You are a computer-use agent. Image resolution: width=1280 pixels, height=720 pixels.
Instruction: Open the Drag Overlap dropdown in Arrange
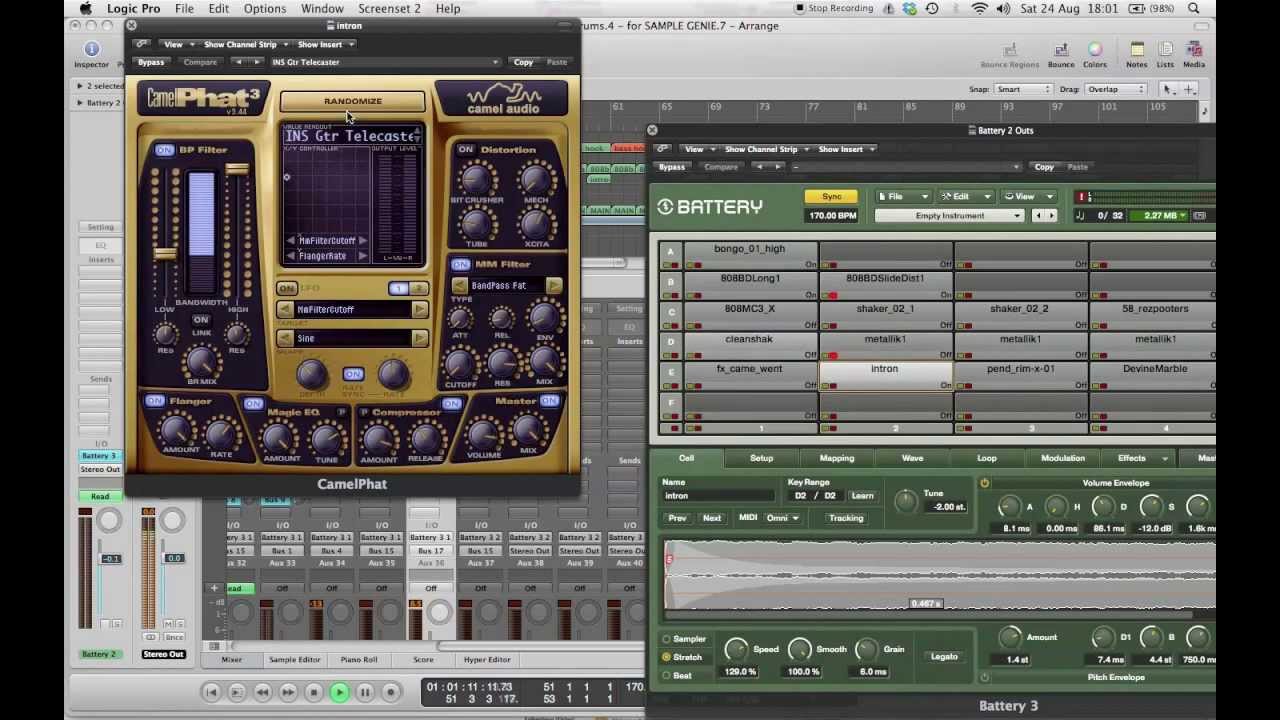[1116, 89]
